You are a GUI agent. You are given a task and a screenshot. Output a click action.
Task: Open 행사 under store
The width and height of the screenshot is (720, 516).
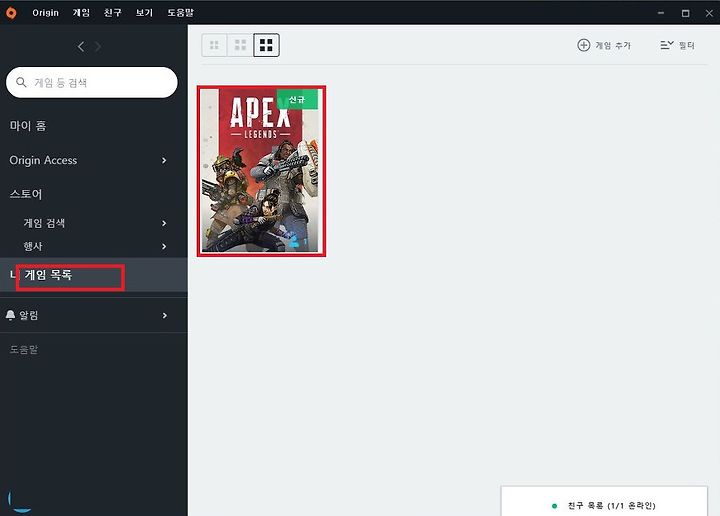click(x=33, y=246)
